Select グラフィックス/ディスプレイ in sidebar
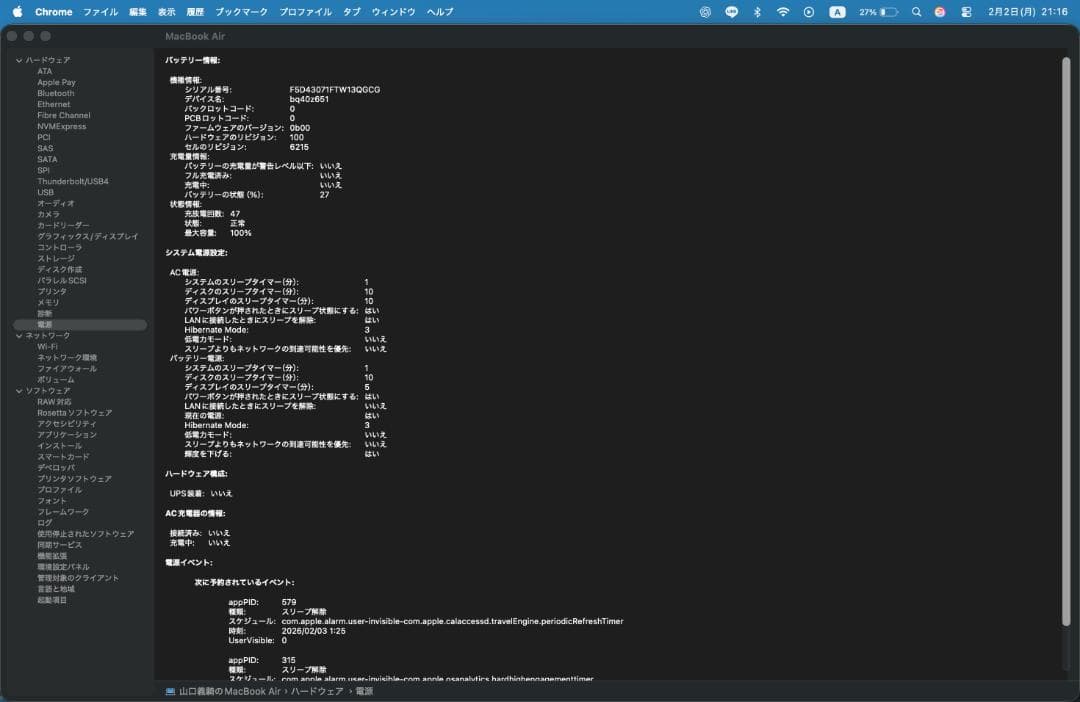The image size is (1080, 702). 88,236
